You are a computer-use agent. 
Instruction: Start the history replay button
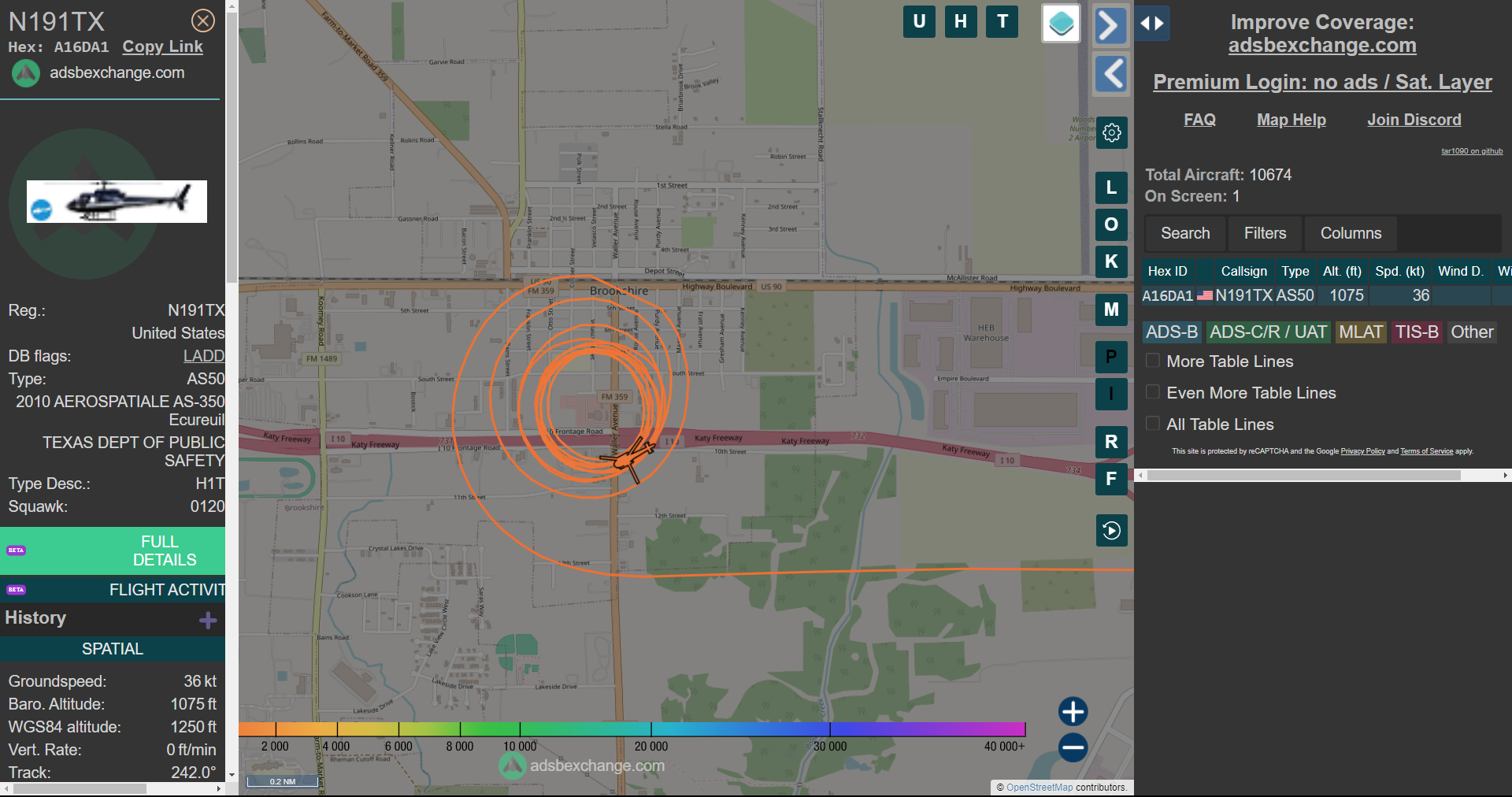pos(1111,531)
